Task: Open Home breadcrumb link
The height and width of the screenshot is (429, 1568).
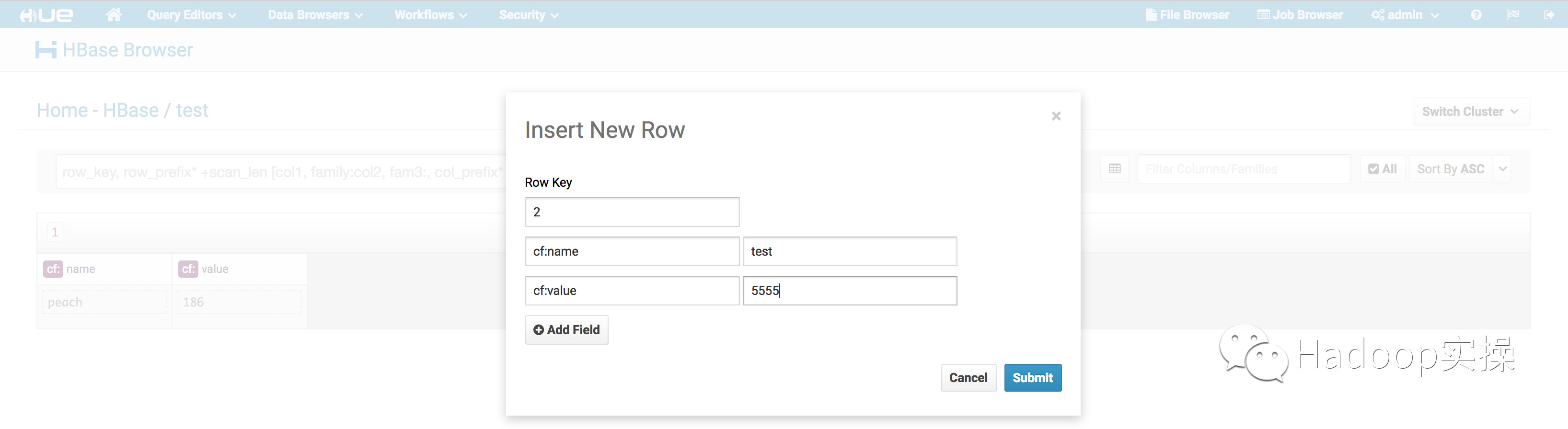Action: 62,110
